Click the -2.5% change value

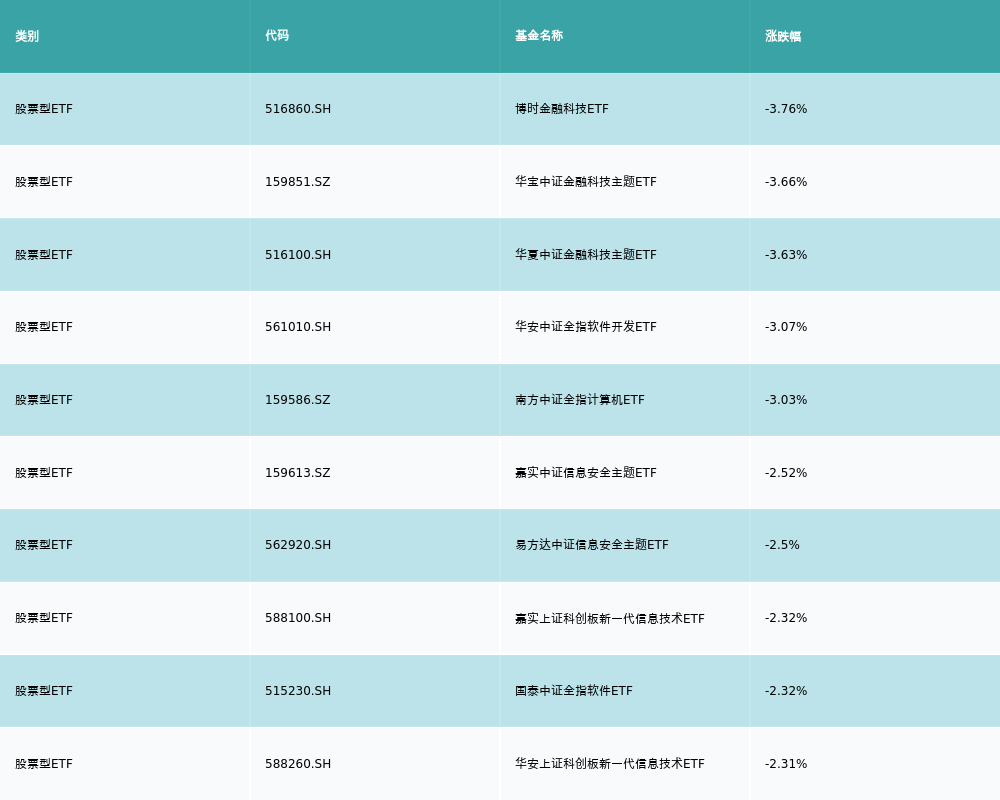tap(782, 545)
